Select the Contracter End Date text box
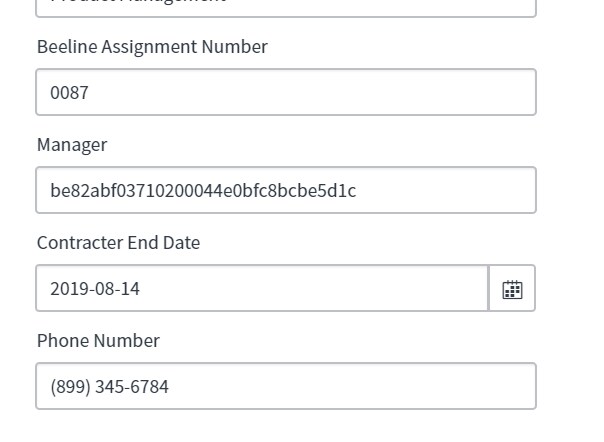Image resolution: width=604 pixels, height=442 pixels. (261, 289)
